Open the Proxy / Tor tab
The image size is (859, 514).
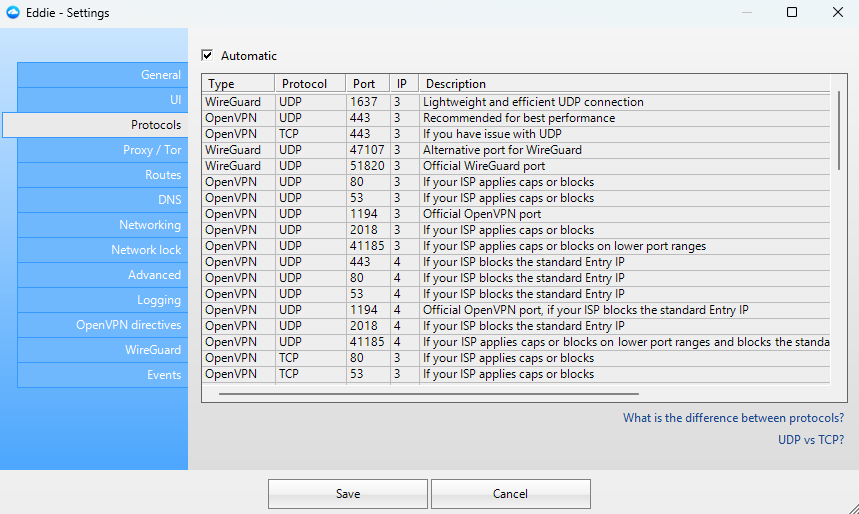[x=102, y=150]
